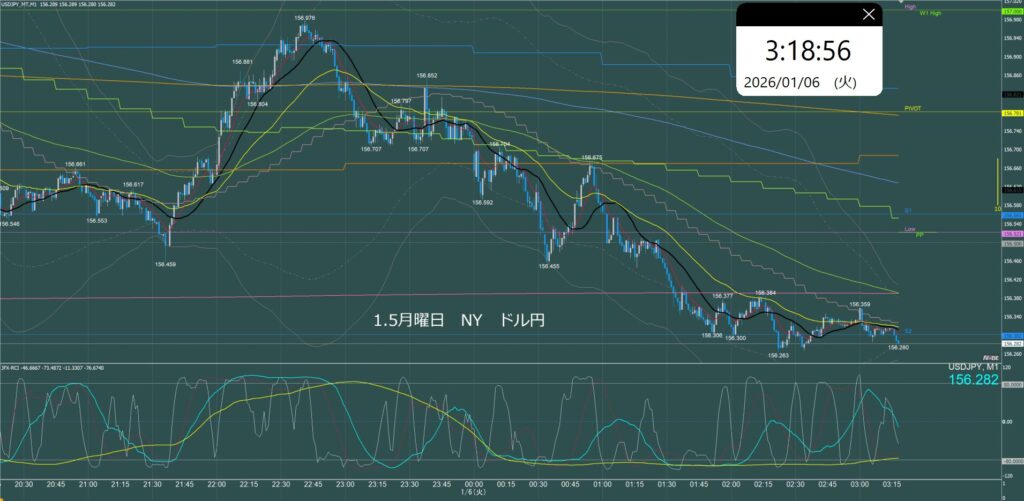Screen dimensions: 1024x501
Task: Click the price label 156.617
Action: tap(133, 184)
